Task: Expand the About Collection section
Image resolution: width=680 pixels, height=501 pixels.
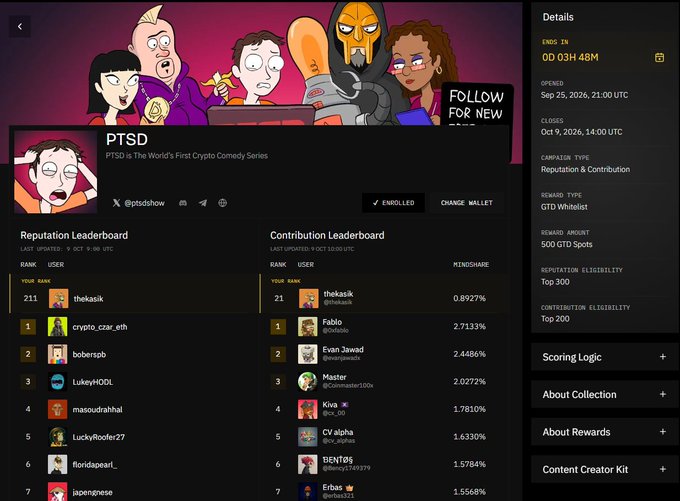Action: pyautogui.click(x=604, y=394)
